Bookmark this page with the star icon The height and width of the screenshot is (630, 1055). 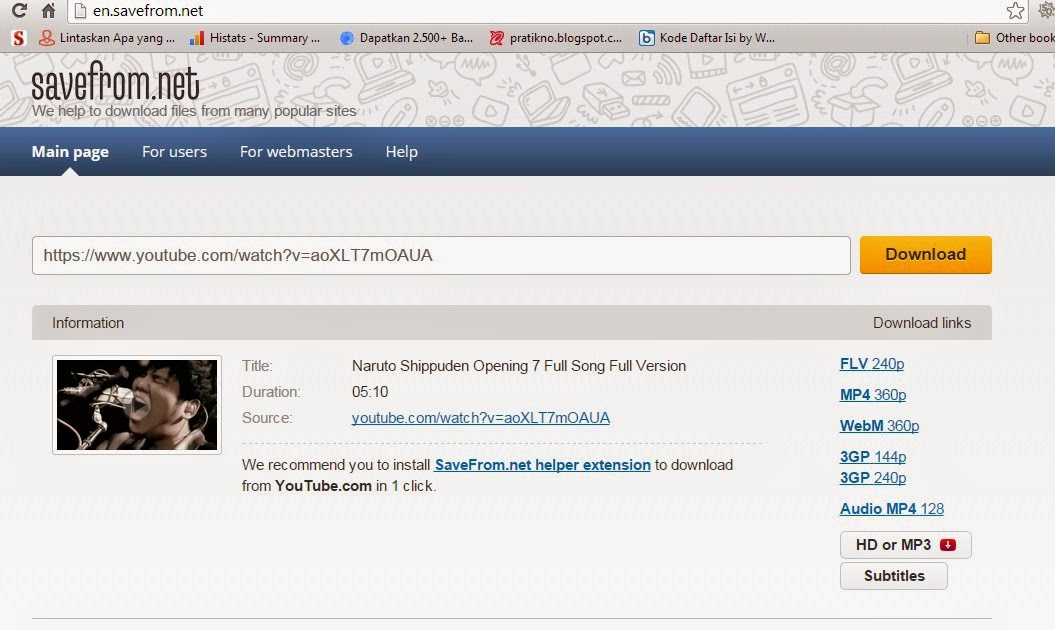[1015, 10]
